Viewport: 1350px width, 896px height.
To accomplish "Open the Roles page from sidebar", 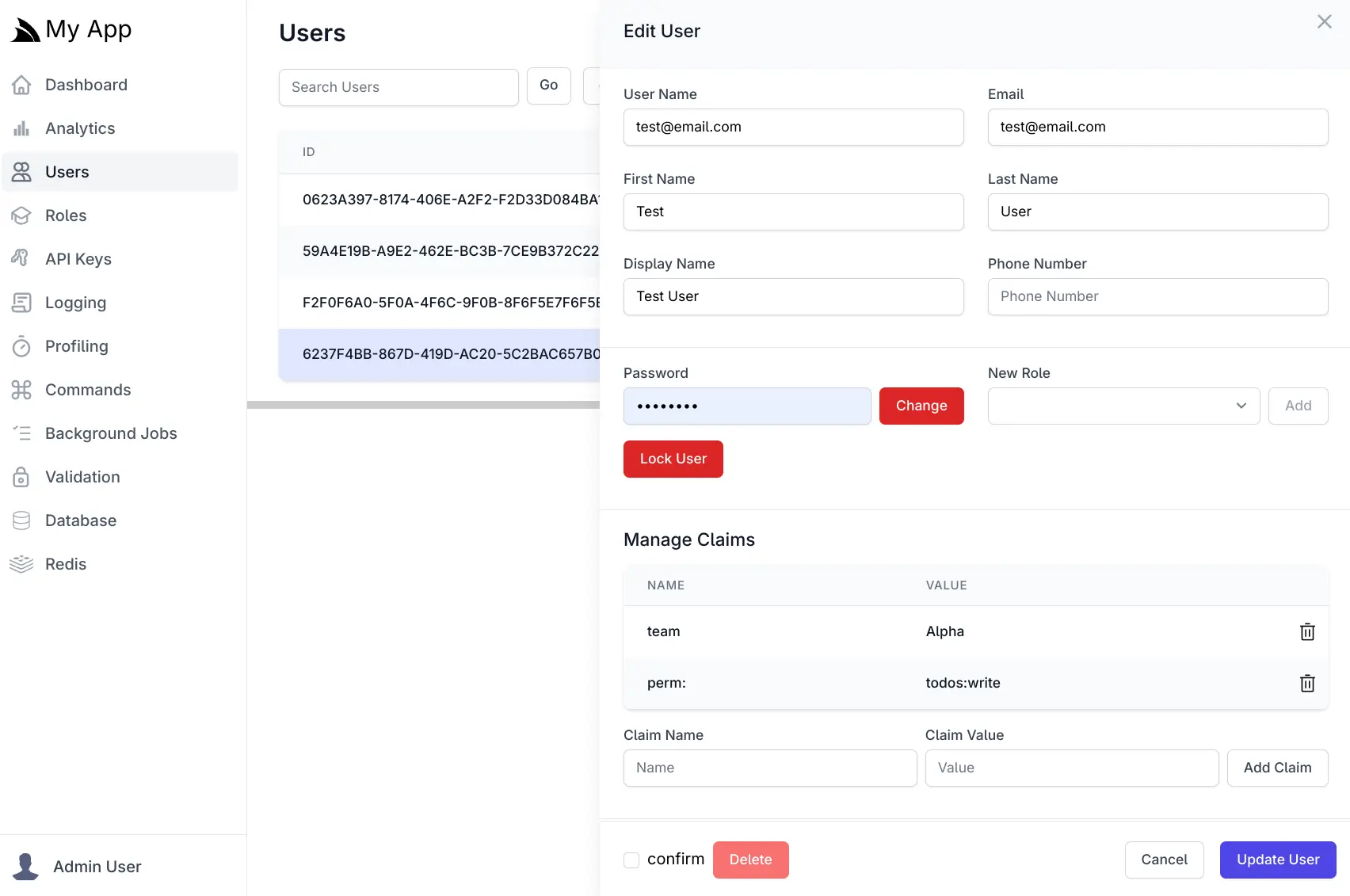I will coord(66,215).
